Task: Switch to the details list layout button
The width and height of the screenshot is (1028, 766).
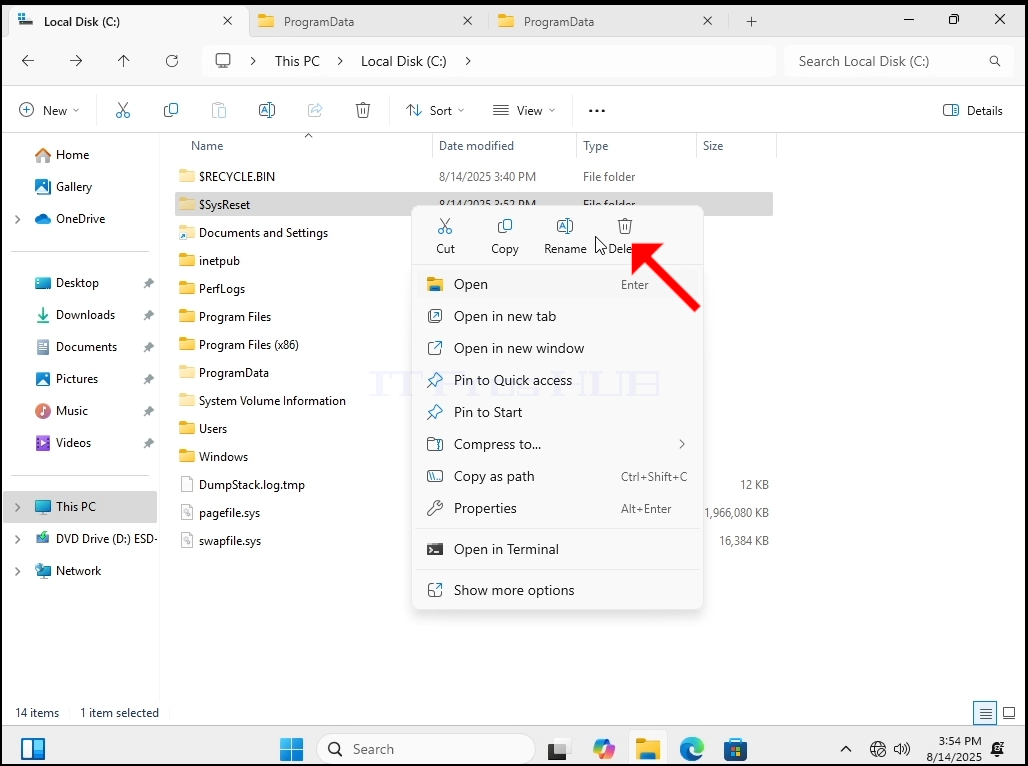Action: click(985, 713)
